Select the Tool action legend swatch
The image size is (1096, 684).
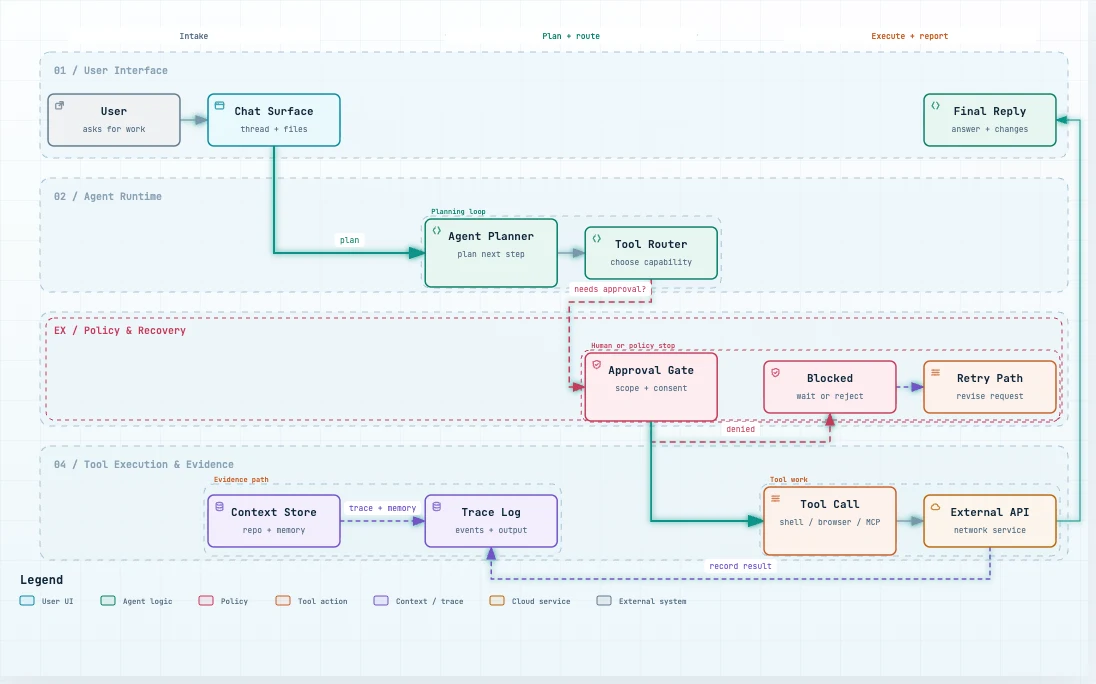point(283,600)
